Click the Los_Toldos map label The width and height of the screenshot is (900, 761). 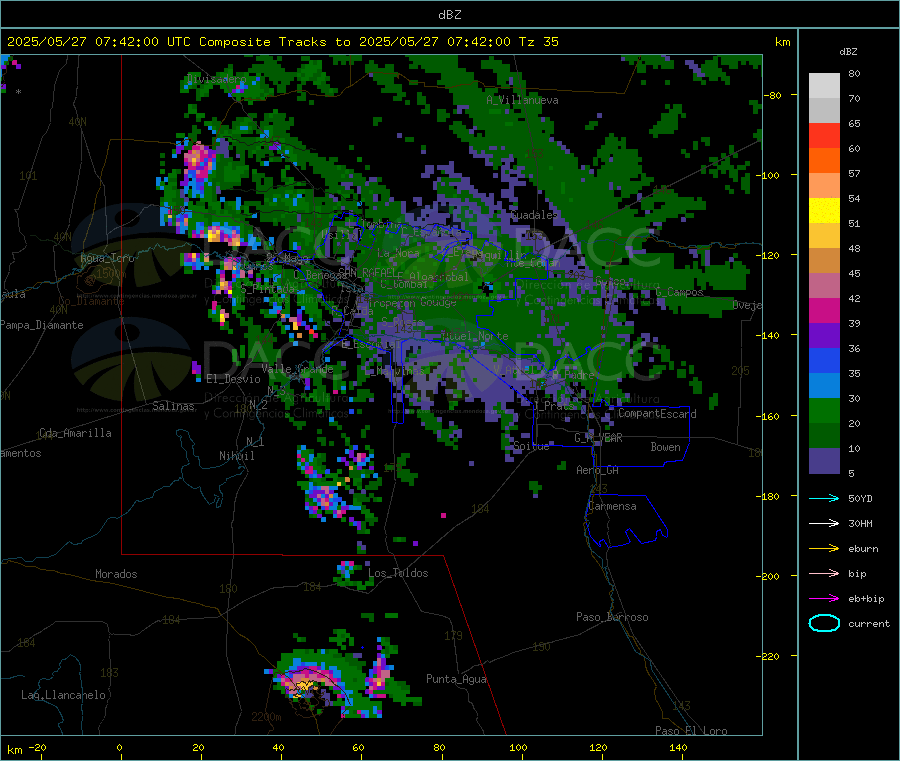pyautogui.click(x=398, y=573)
